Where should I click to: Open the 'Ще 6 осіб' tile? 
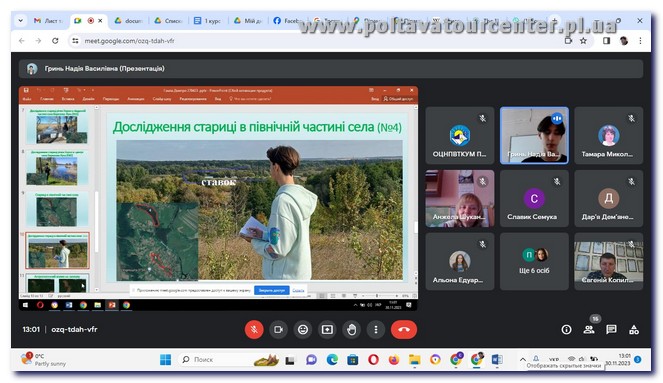point(534,261)
